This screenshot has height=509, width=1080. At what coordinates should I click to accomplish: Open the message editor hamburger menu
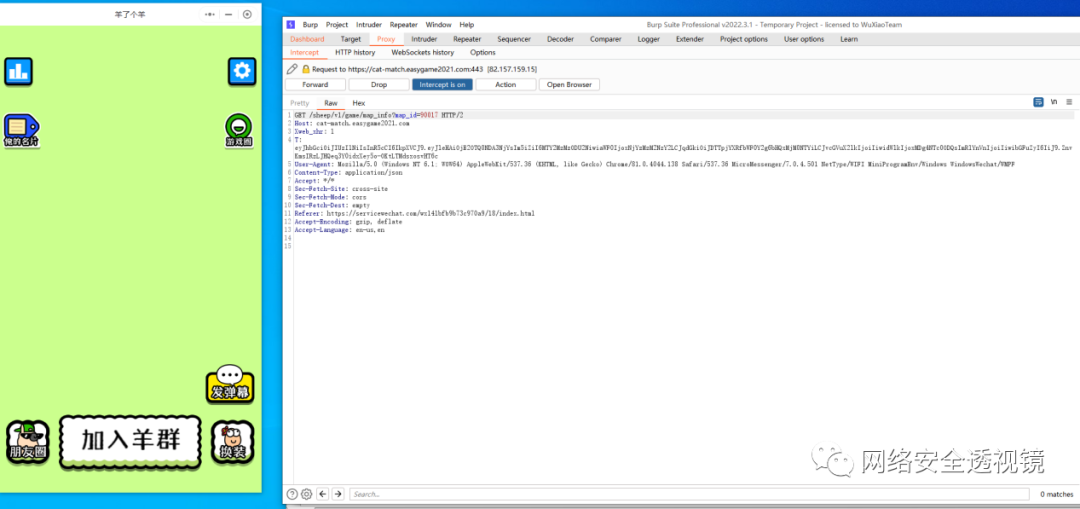tap(1069, 102)
